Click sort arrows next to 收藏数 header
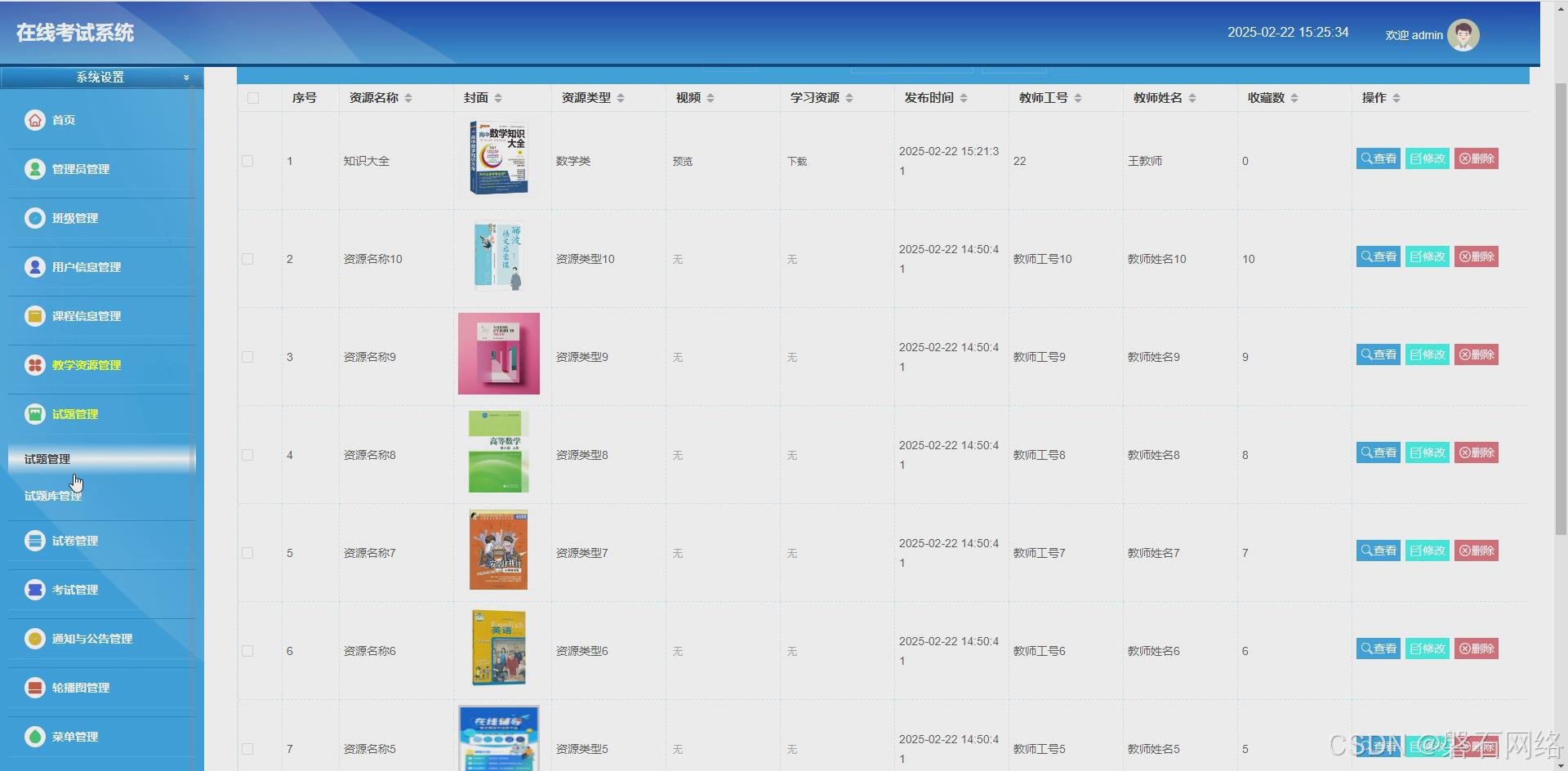The height and width of the screenshot is (771, 1568). pos(1294,98)
